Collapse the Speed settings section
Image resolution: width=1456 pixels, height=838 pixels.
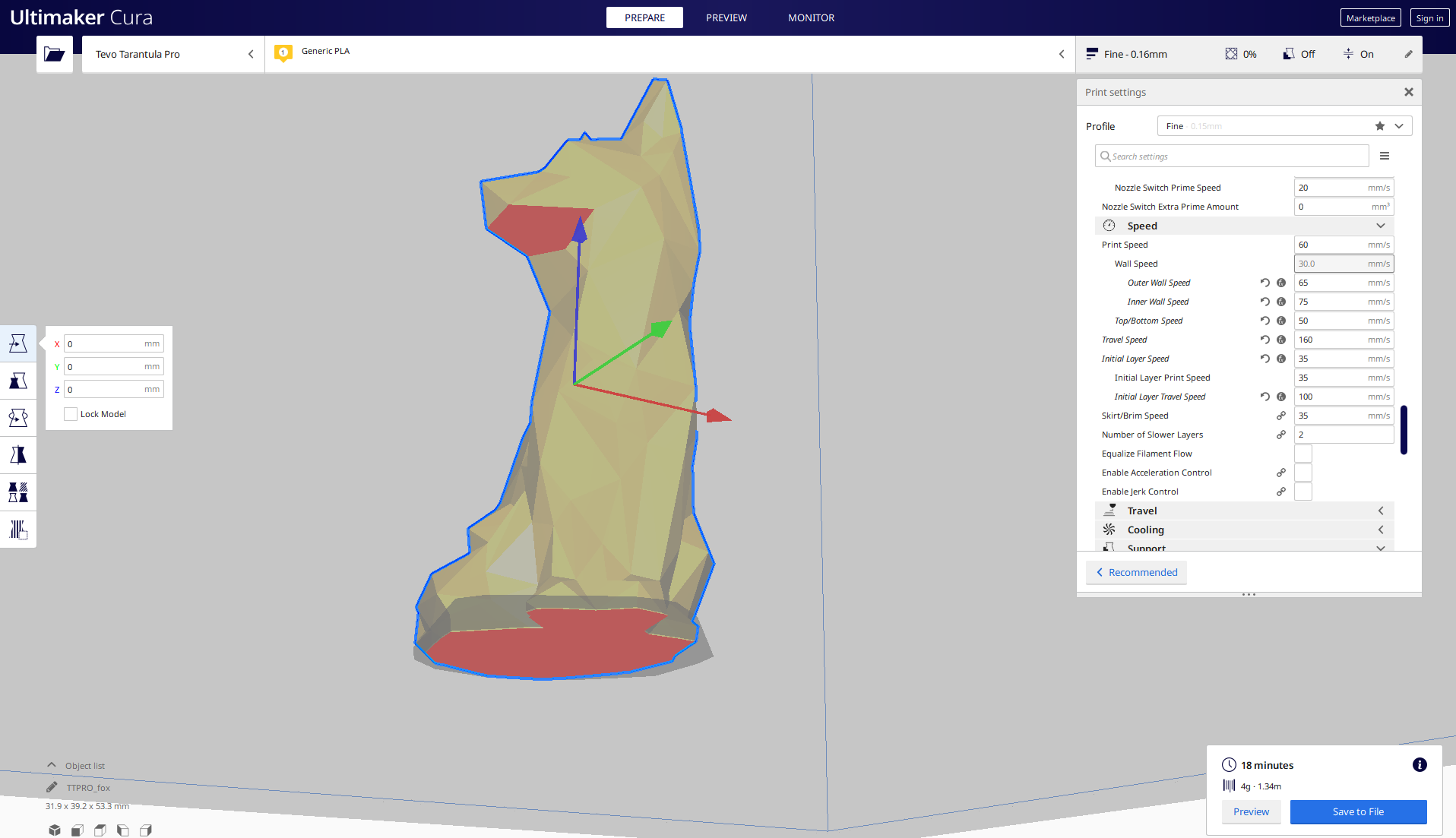(1245, 226)
